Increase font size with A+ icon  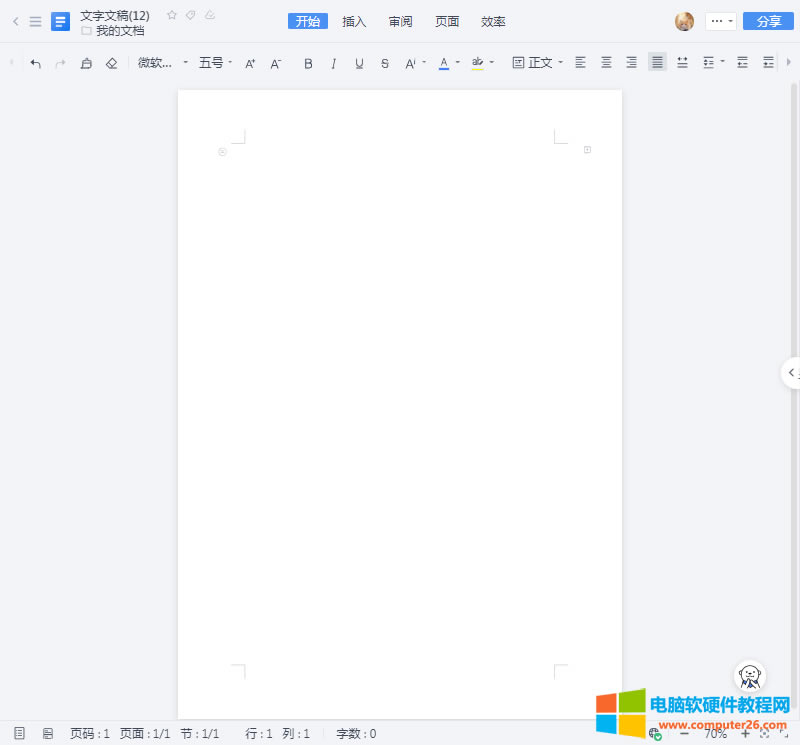(250, 63)
